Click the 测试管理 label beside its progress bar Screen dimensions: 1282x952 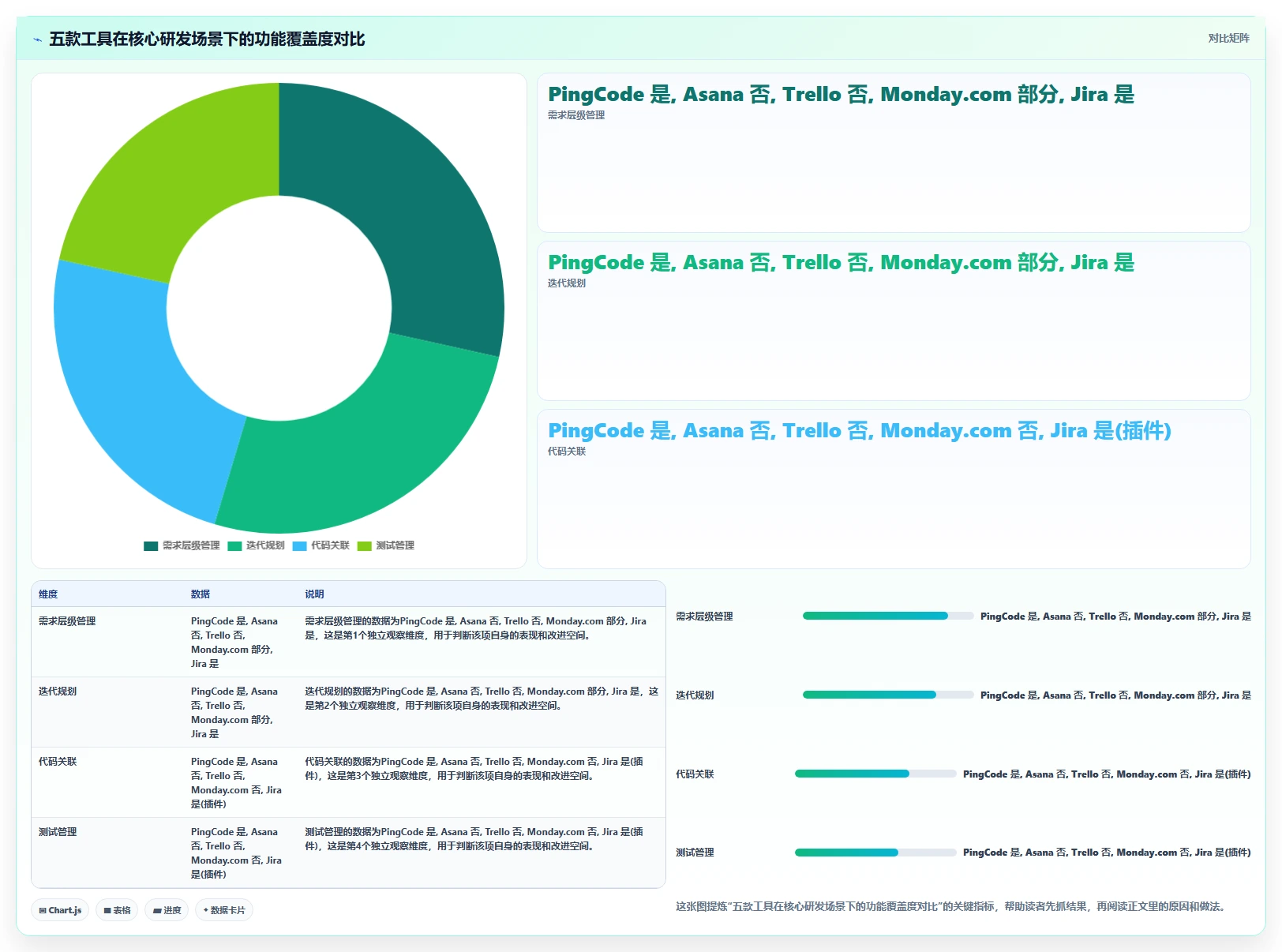point(695,853)
